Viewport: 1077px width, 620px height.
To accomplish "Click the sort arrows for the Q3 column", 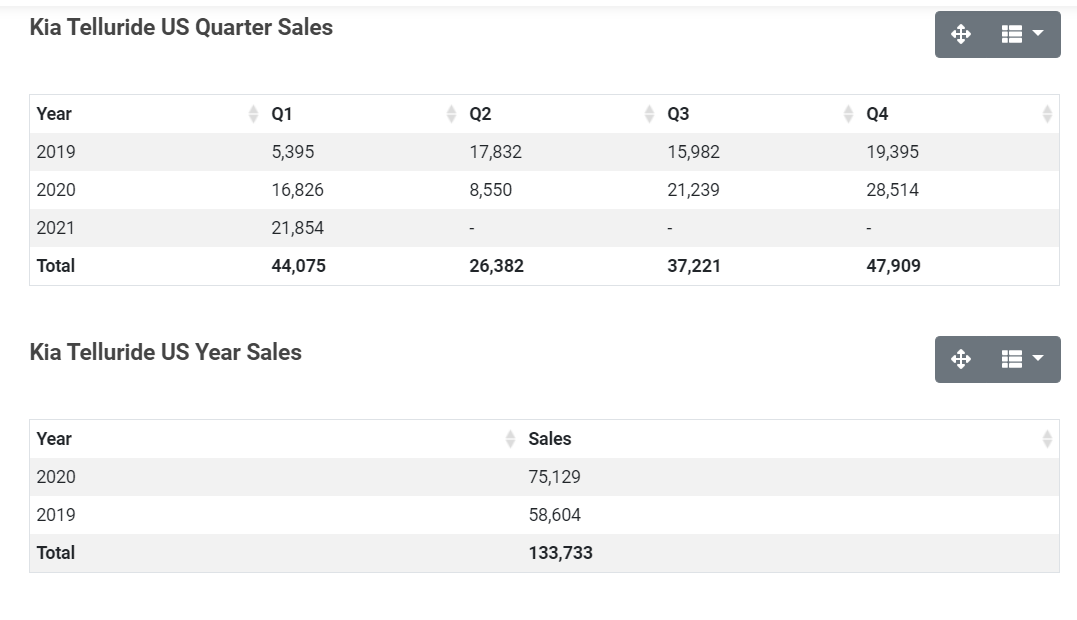I will pyautogui.click(x=848, y=114).
